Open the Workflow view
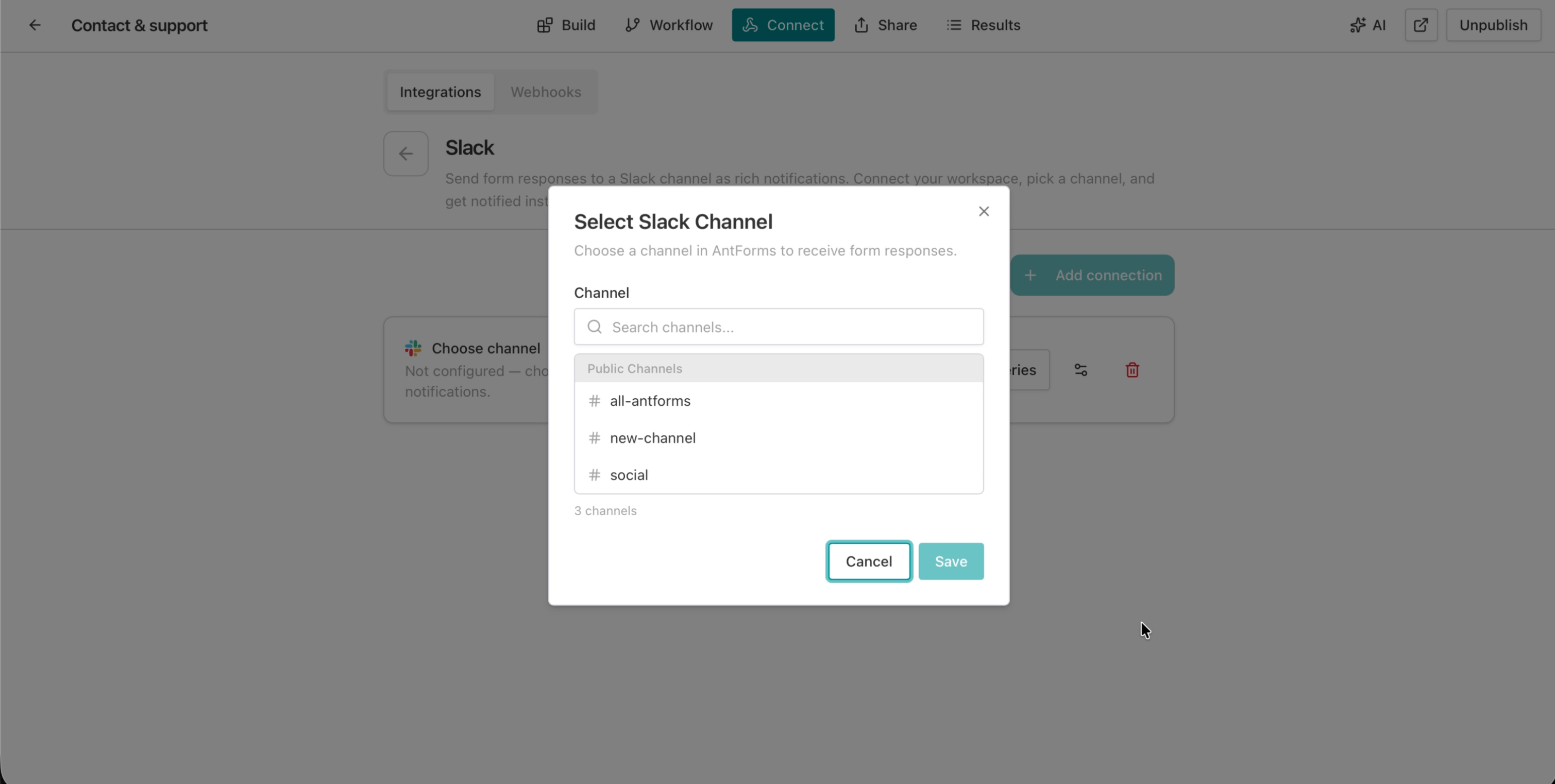This screenshot has width=1555, height=784. [669, 25]
